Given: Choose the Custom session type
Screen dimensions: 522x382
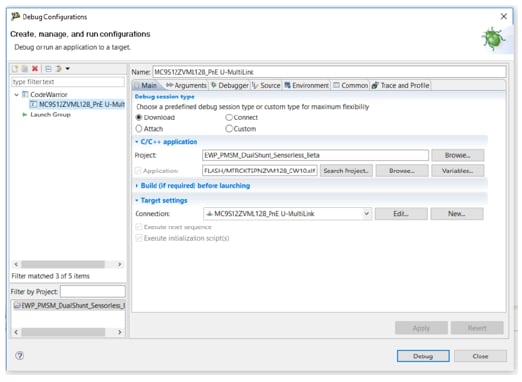Looking at the screenshot, I should coord(229,129).
